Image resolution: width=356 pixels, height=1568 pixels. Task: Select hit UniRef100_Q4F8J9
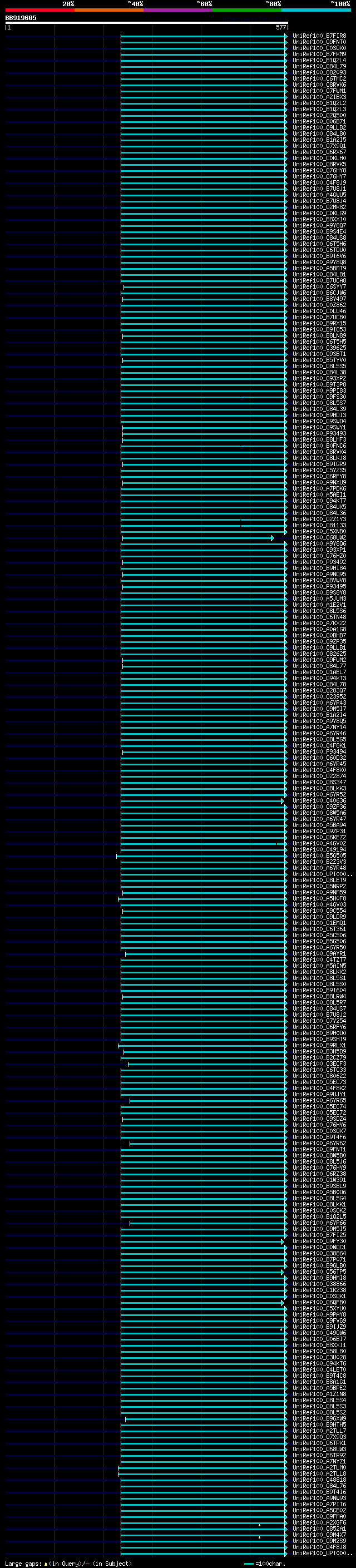319,182
